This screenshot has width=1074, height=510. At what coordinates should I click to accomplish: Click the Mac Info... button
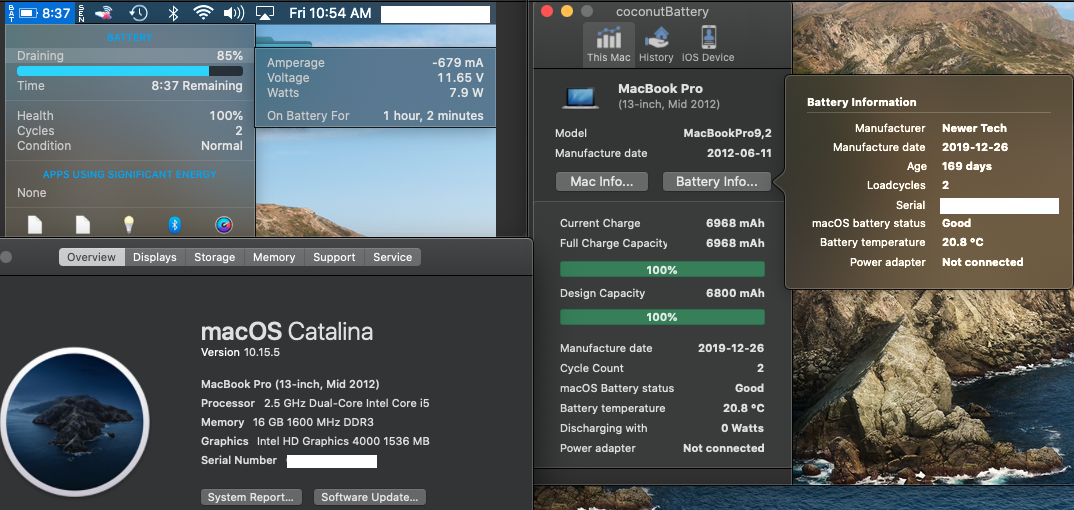click(603, 181)
